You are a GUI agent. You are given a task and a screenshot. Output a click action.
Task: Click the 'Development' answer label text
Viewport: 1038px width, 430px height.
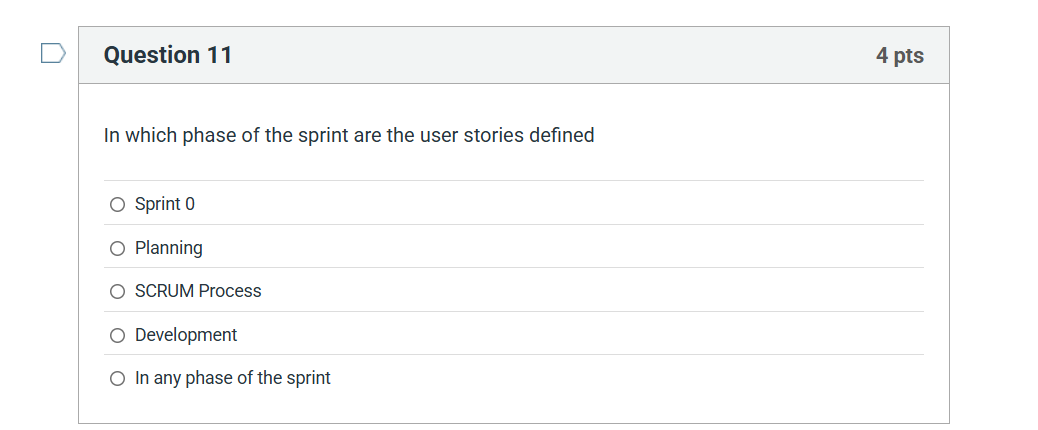pyautogui.click(x=186, y=335)
